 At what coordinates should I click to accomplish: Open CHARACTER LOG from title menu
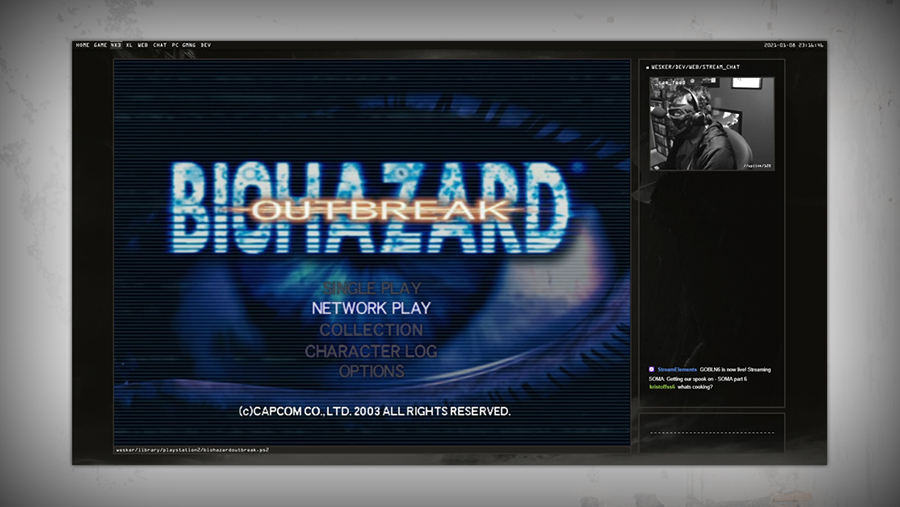coord(371,351)
